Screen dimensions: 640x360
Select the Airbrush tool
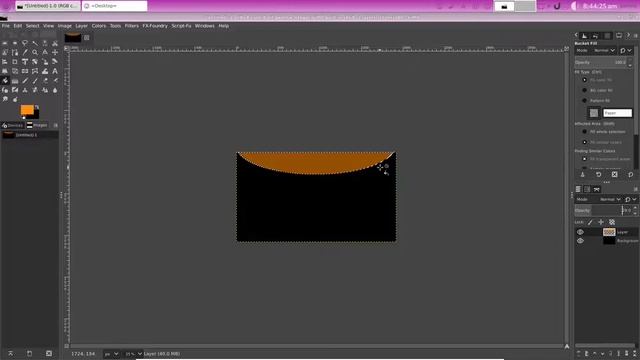pos(55,81)
